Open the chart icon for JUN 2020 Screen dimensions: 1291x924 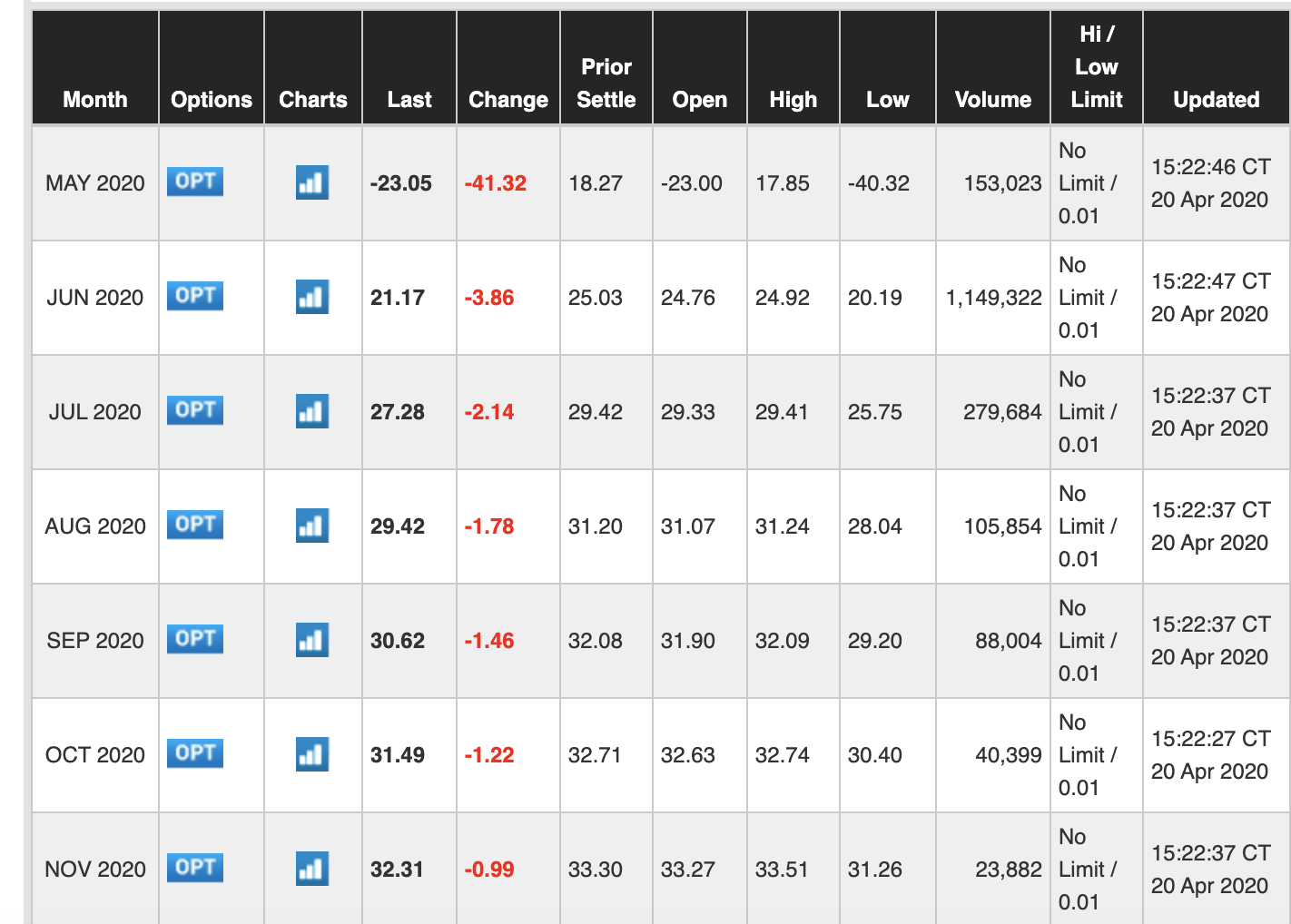[x=312, y=297]
